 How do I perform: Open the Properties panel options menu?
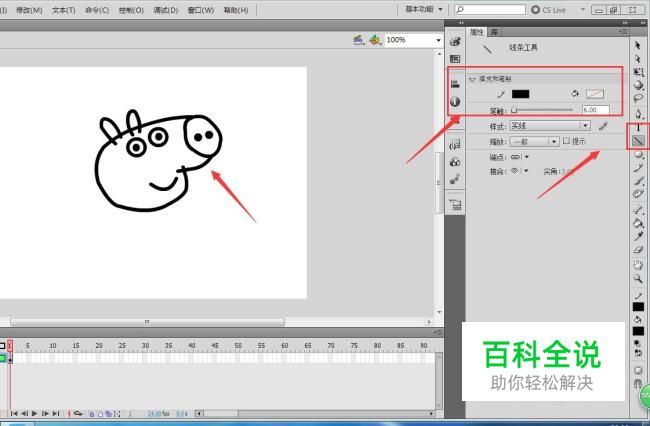623,31
